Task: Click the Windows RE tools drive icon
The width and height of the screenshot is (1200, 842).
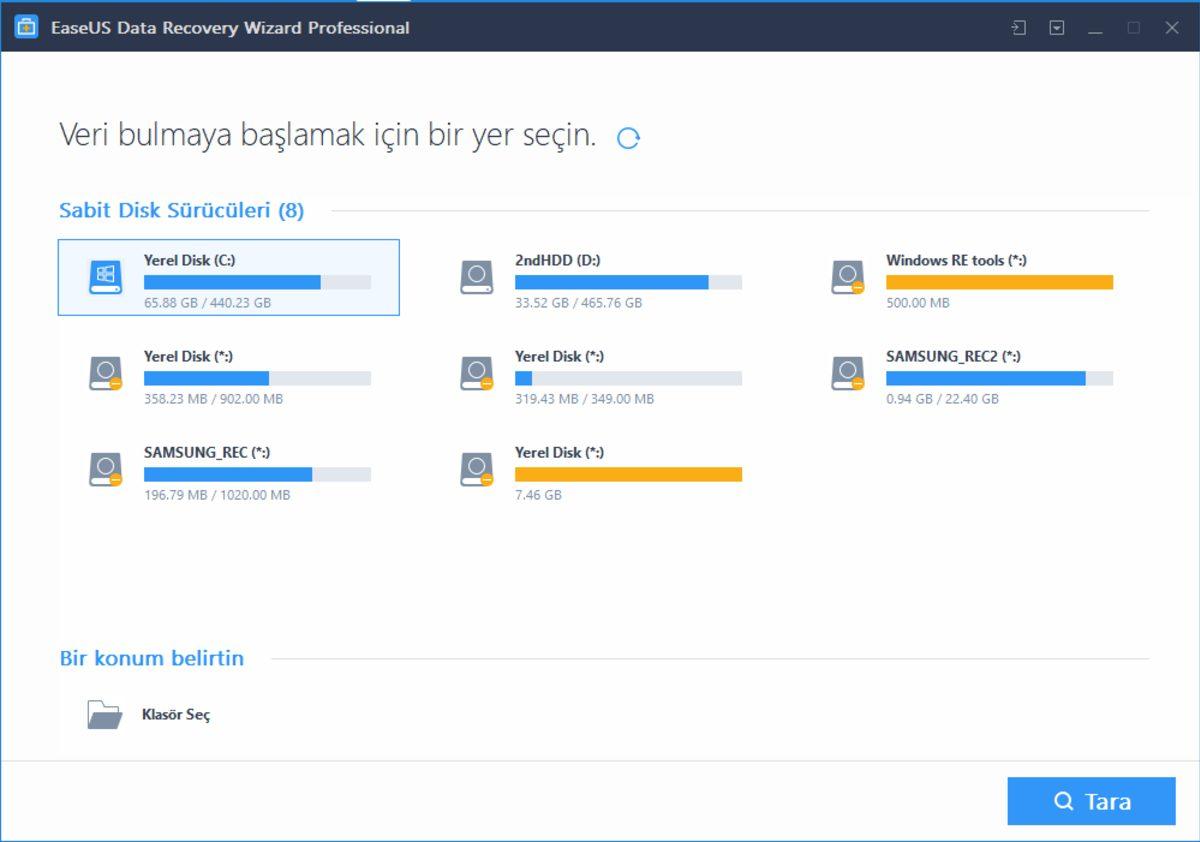Action: [x=847, y=277]
